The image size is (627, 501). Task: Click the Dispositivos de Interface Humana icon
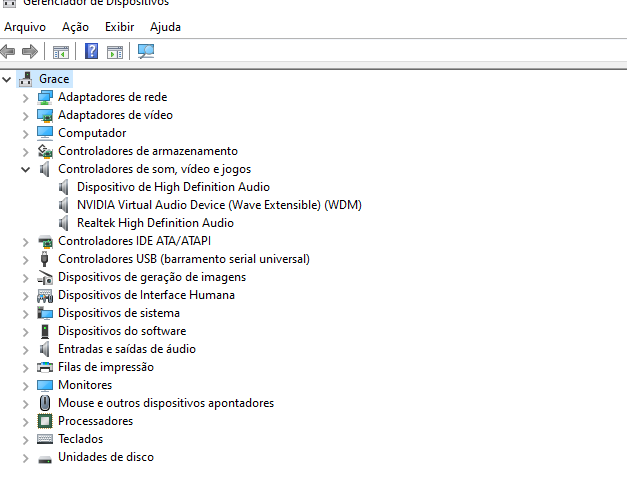[45, 295]
